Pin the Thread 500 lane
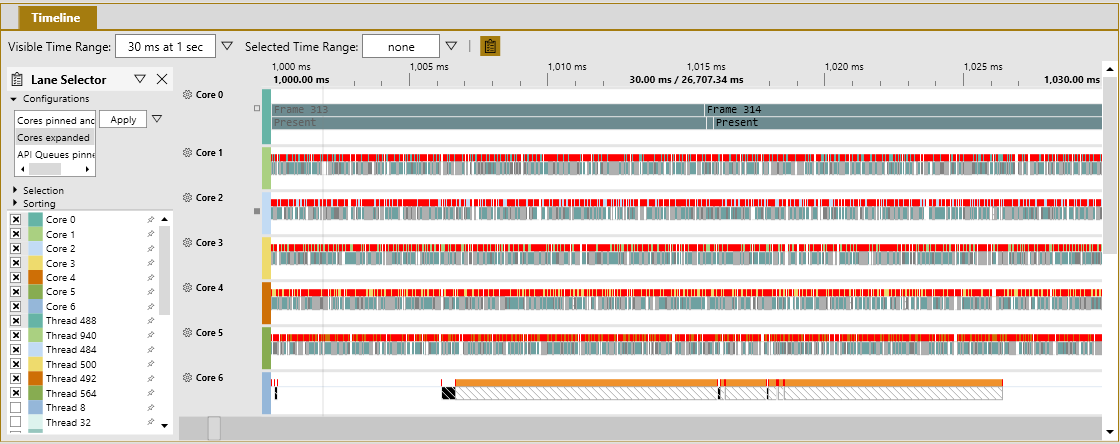 click(x=150, y=364)
